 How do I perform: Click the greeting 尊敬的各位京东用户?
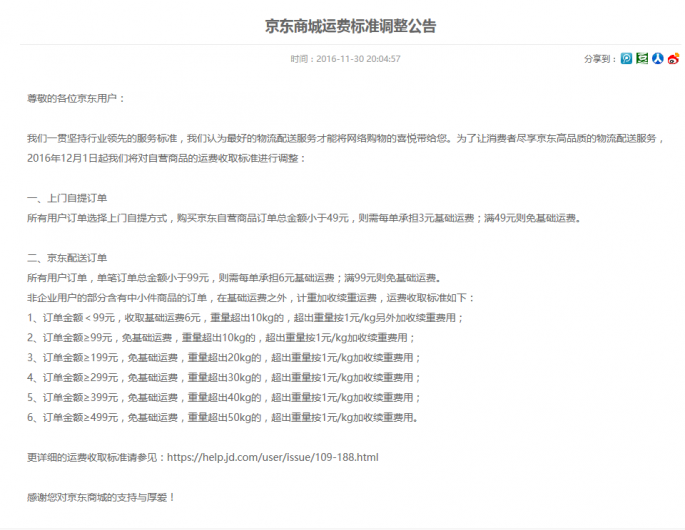coord(76,98)
